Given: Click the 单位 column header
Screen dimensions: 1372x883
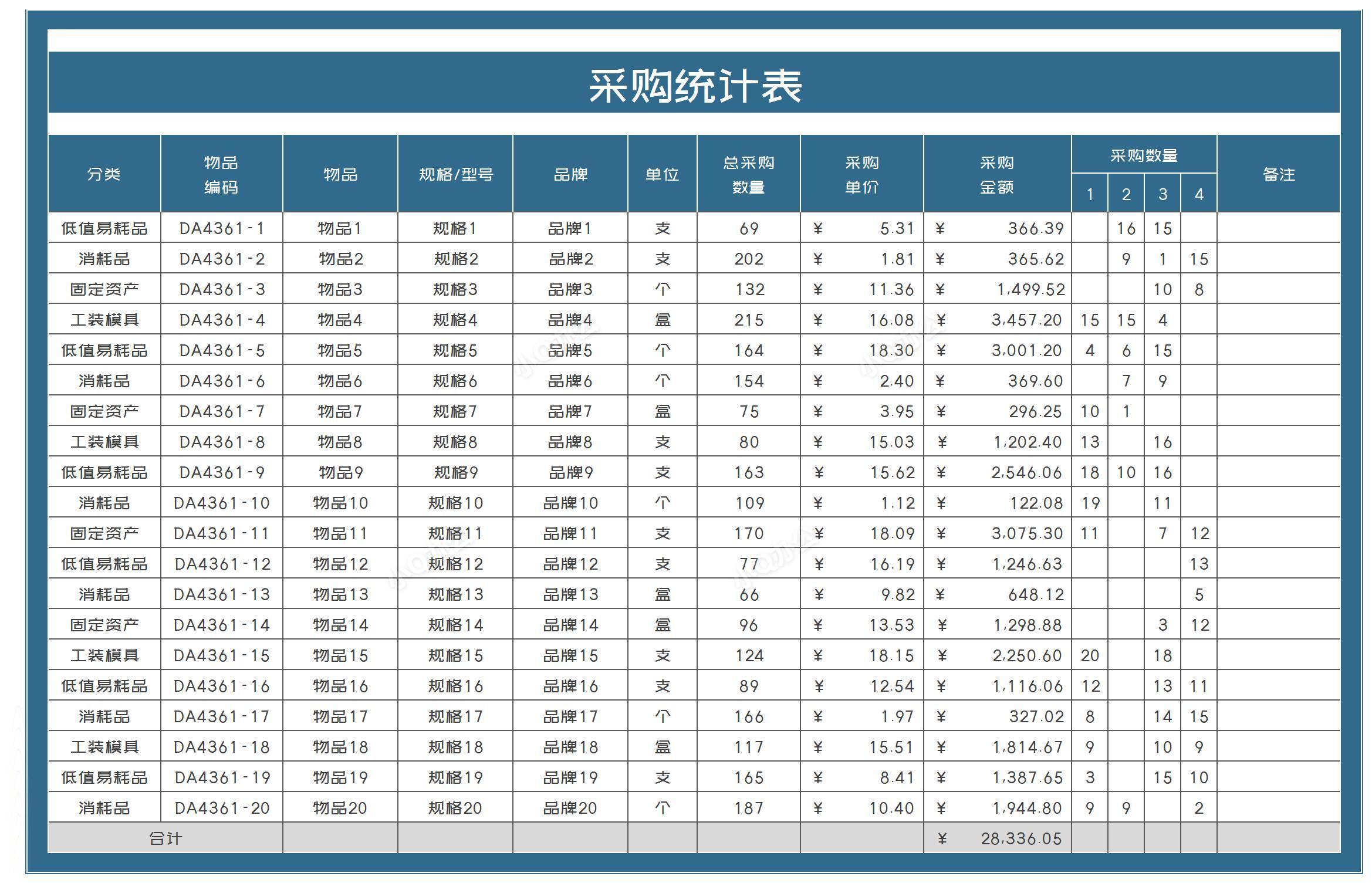Looking at the screenshot, I should (662, 174).
